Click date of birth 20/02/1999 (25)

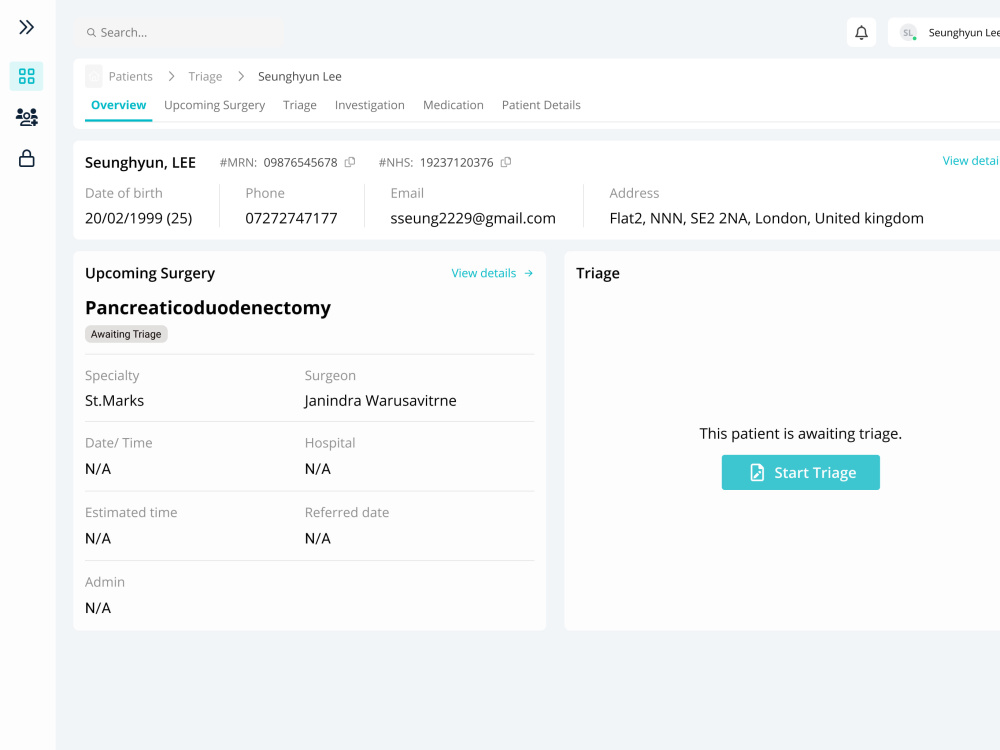point(138,218)
